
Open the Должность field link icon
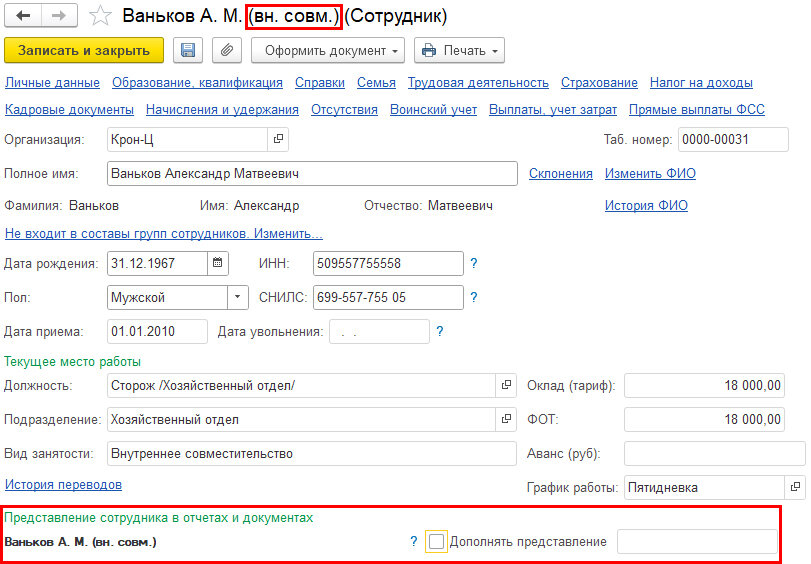pos(506,385)
